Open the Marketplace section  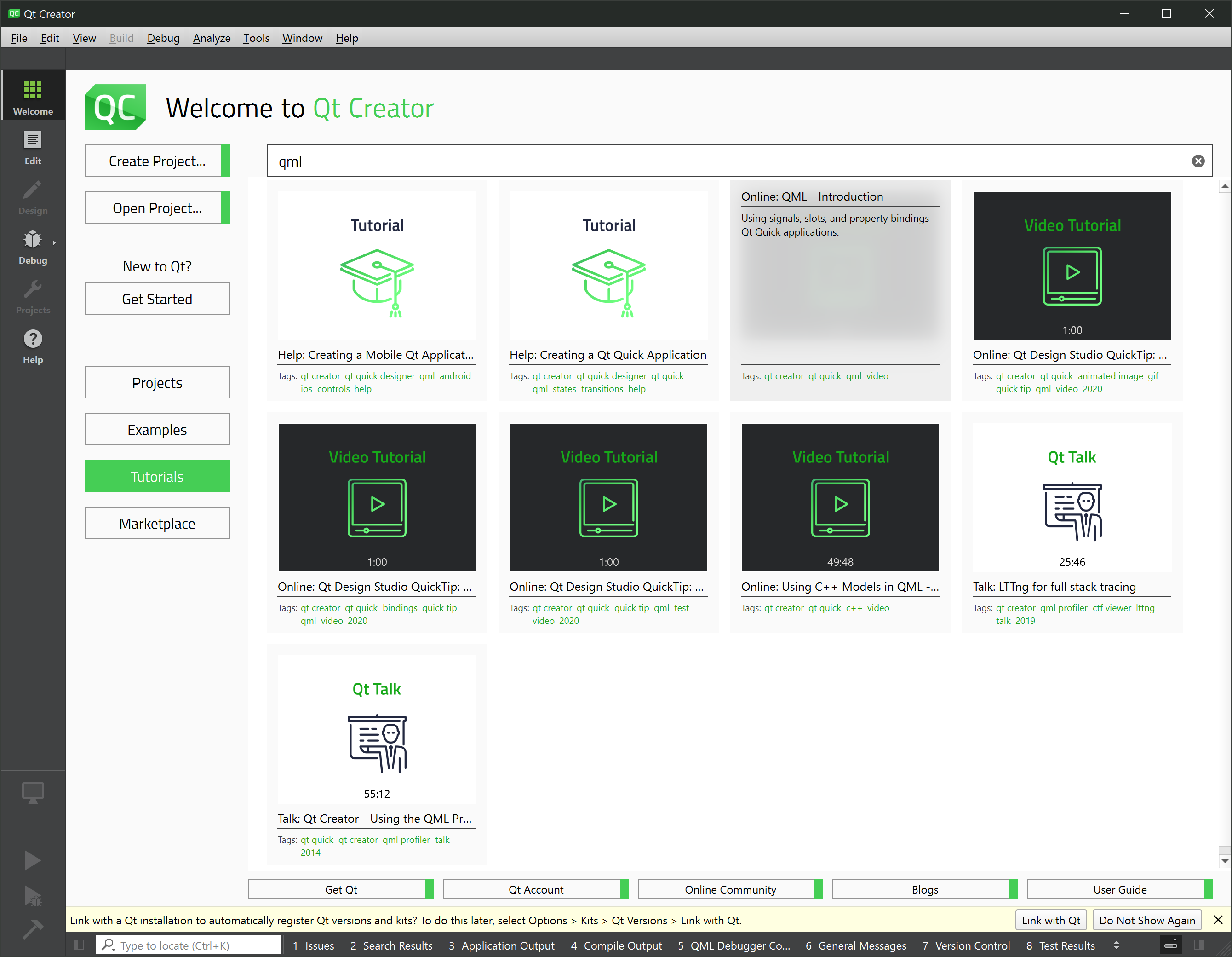pyautogui.click(x=157, y=523)
